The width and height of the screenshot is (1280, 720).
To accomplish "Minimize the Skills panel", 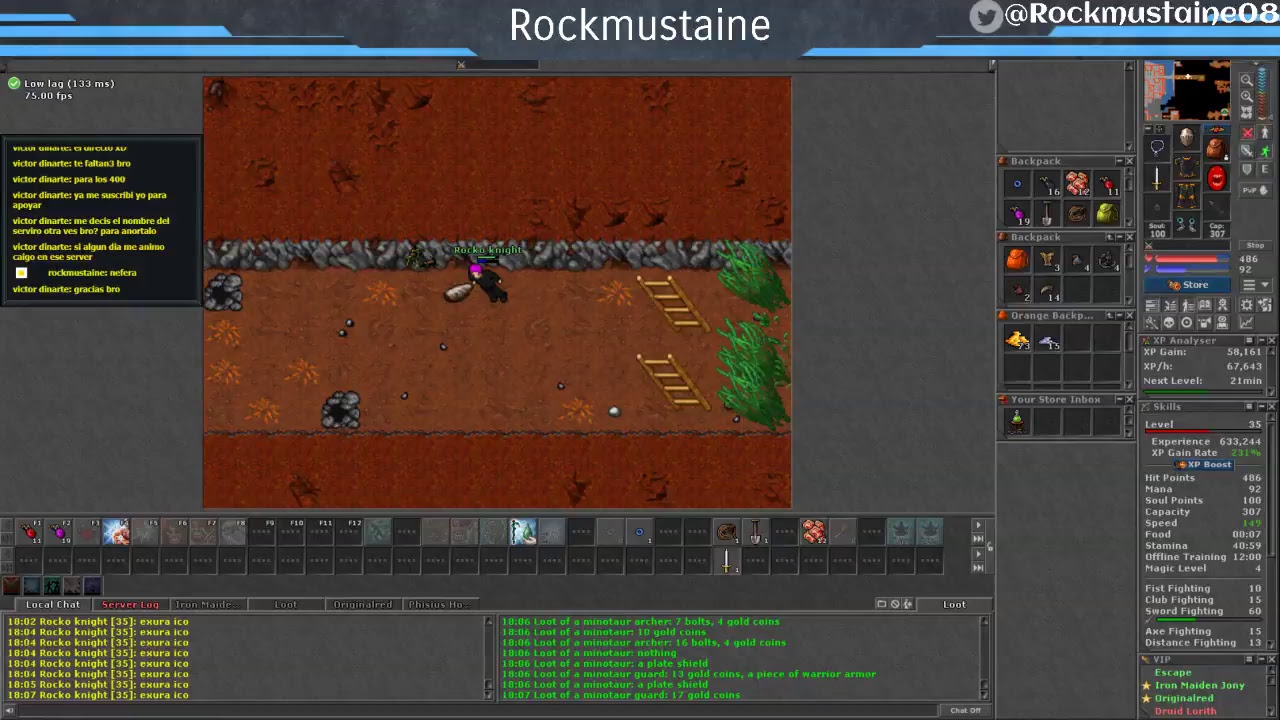I will tap(1260, 407).
